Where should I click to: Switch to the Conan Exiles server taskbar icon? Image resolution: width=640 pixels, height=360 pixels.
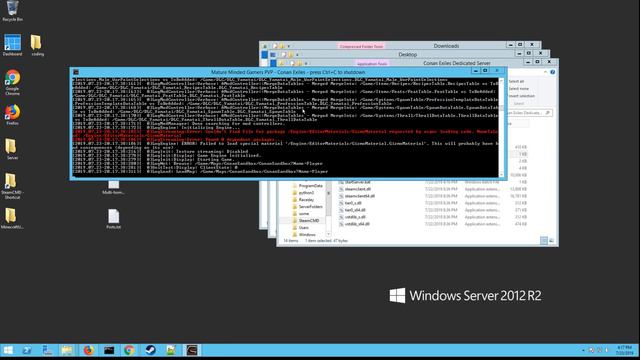tap(192, 350)
